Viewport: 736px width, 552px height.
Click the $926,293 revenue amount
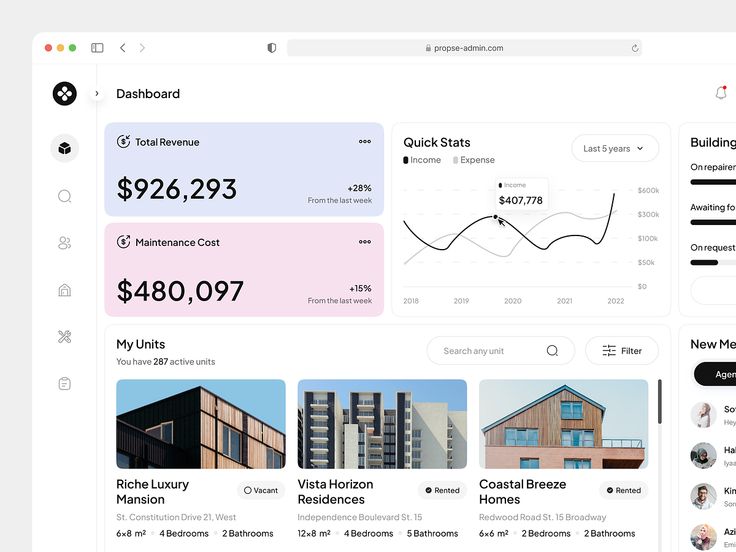[x=176, y=189]
